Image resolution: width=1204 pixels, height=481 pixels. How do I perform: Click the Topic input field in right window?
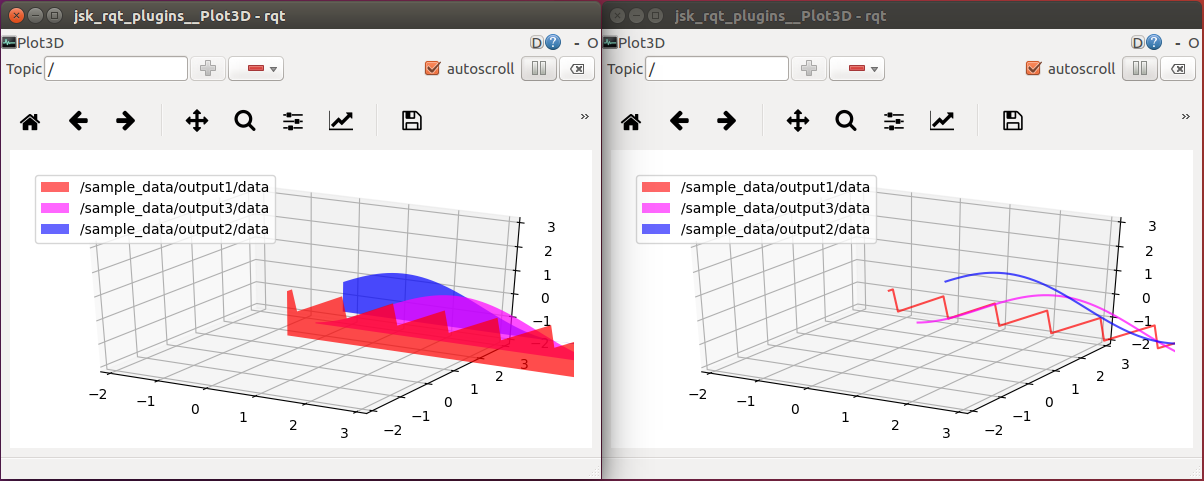717,69
